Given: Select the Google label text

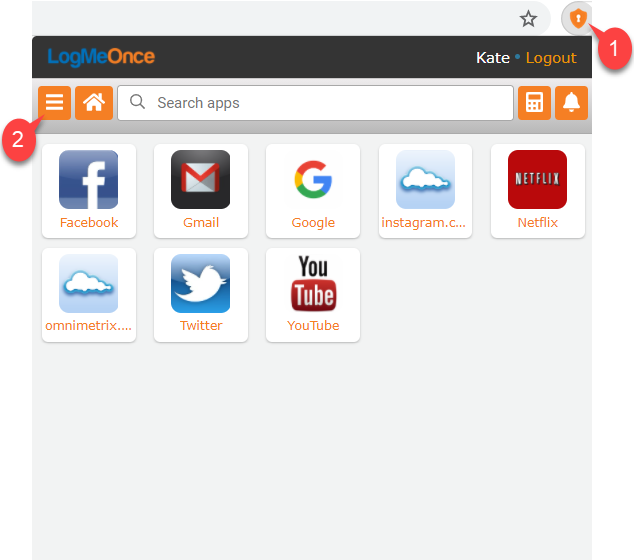Looking at the screenshot, I should (x=313, y=223).
